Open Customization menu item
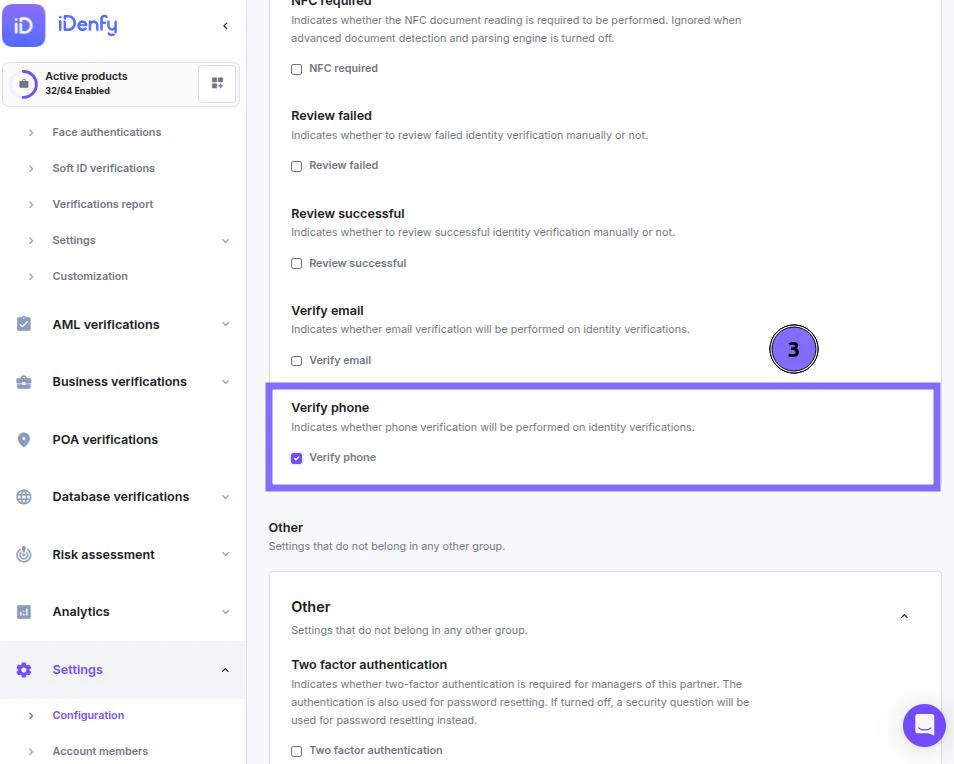 click(90, 276)
